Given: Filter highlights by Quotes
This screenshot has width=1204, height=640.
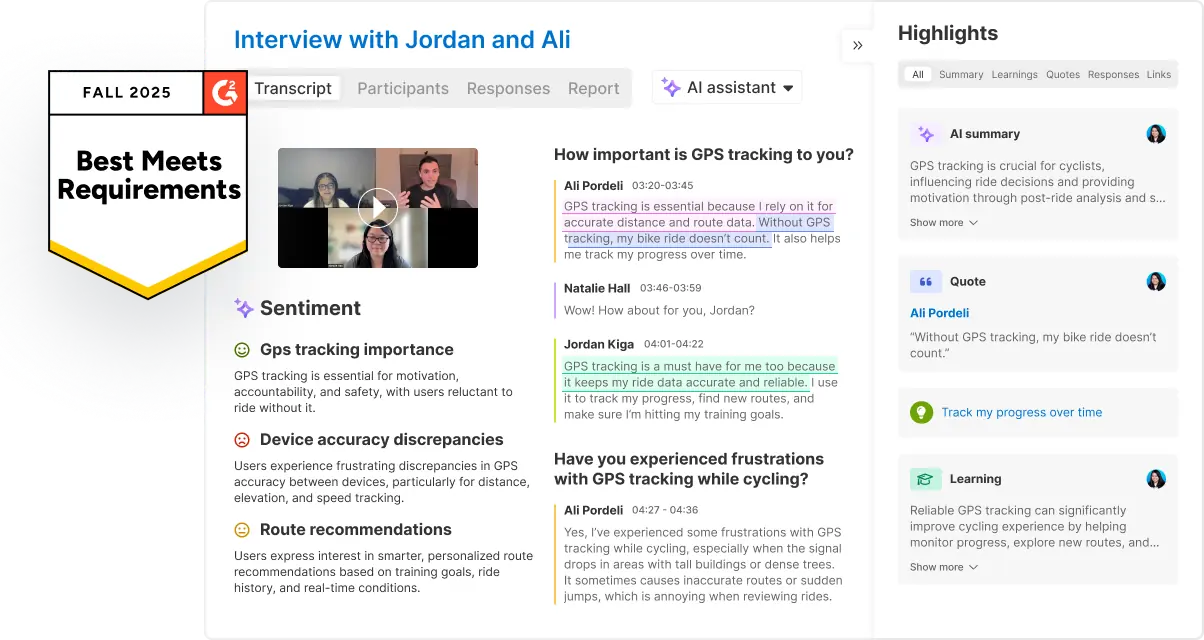Looking at the screenshot, I should coord(1063,75).
